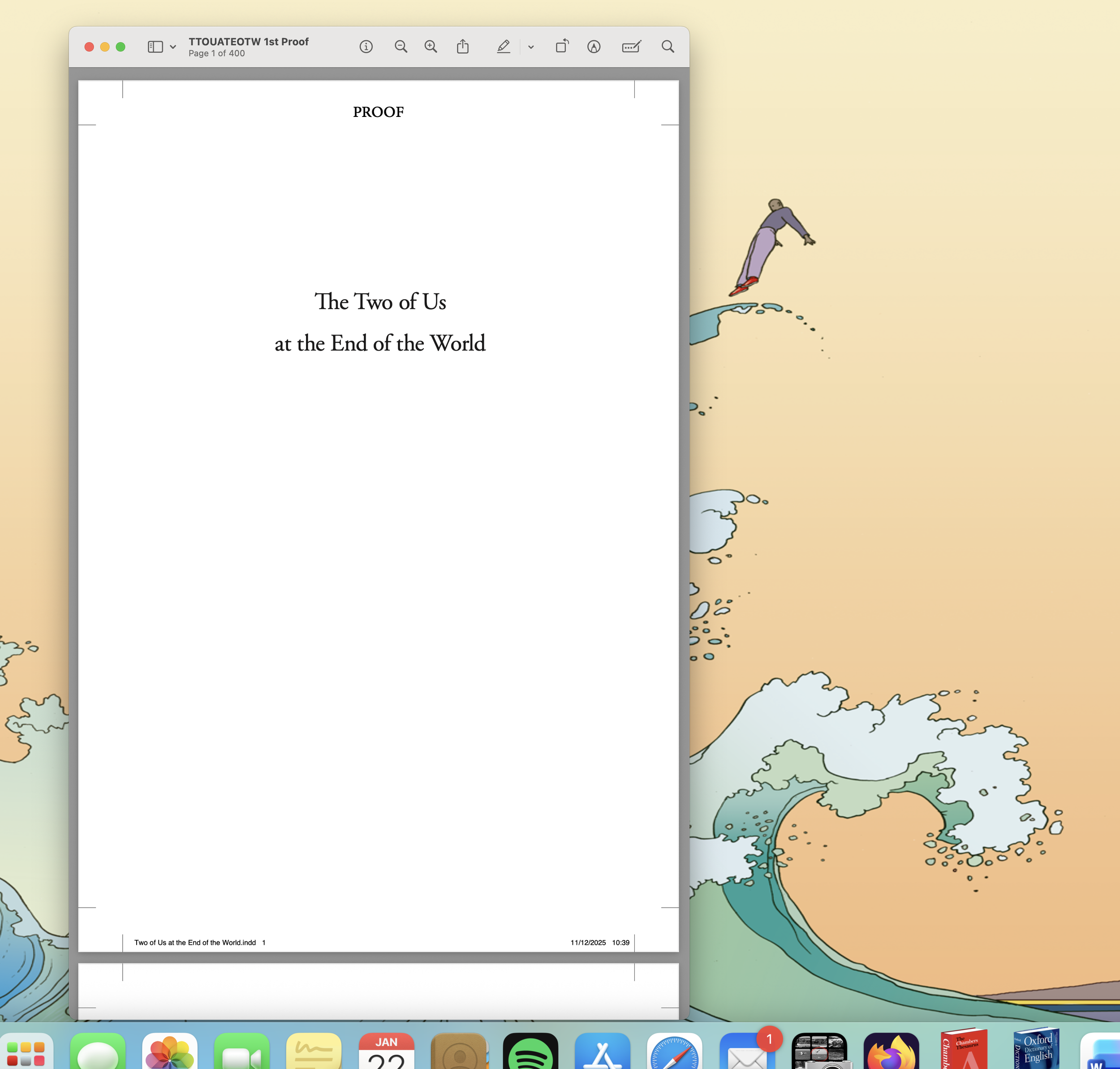This screenshot has height=1069, width=1120.
Task: Toggle the sidebar view button
Action: (155, 47)
